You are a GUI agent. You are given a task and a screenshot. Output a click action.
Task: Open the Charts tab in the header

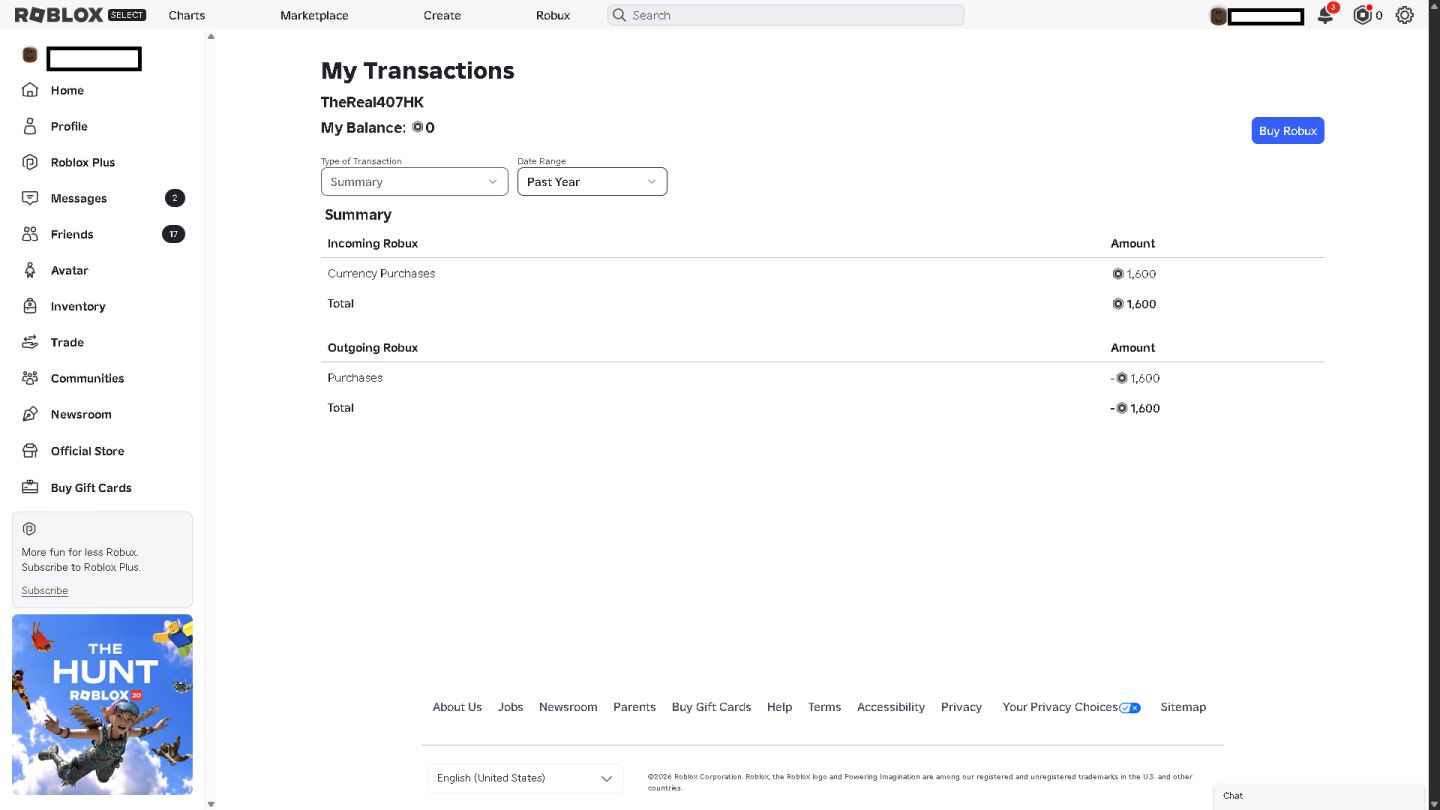point(187,15)
